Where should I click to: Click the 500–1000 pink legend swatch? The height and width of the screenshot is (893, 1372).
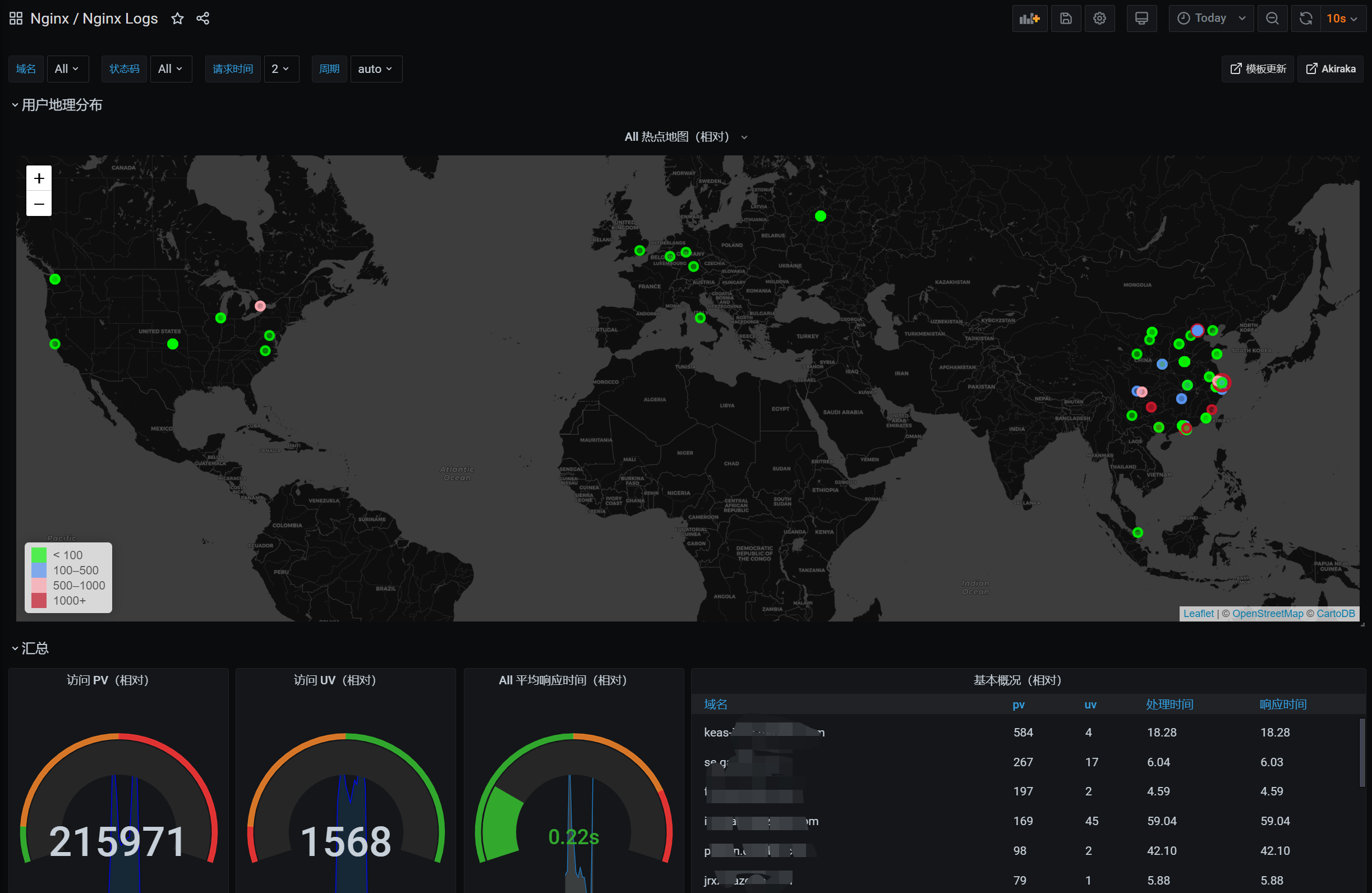[39, 585]
